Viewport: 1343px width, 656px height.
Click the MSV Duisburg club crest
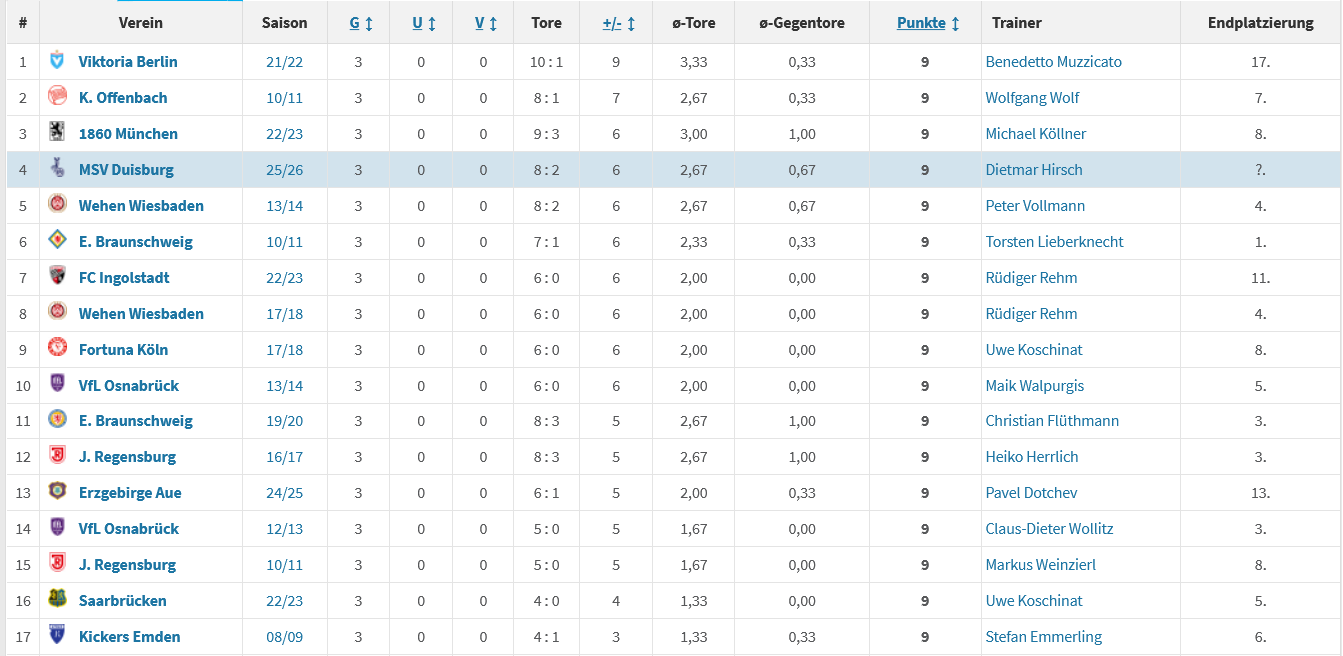pyautogui.click(x=57, y=169)
